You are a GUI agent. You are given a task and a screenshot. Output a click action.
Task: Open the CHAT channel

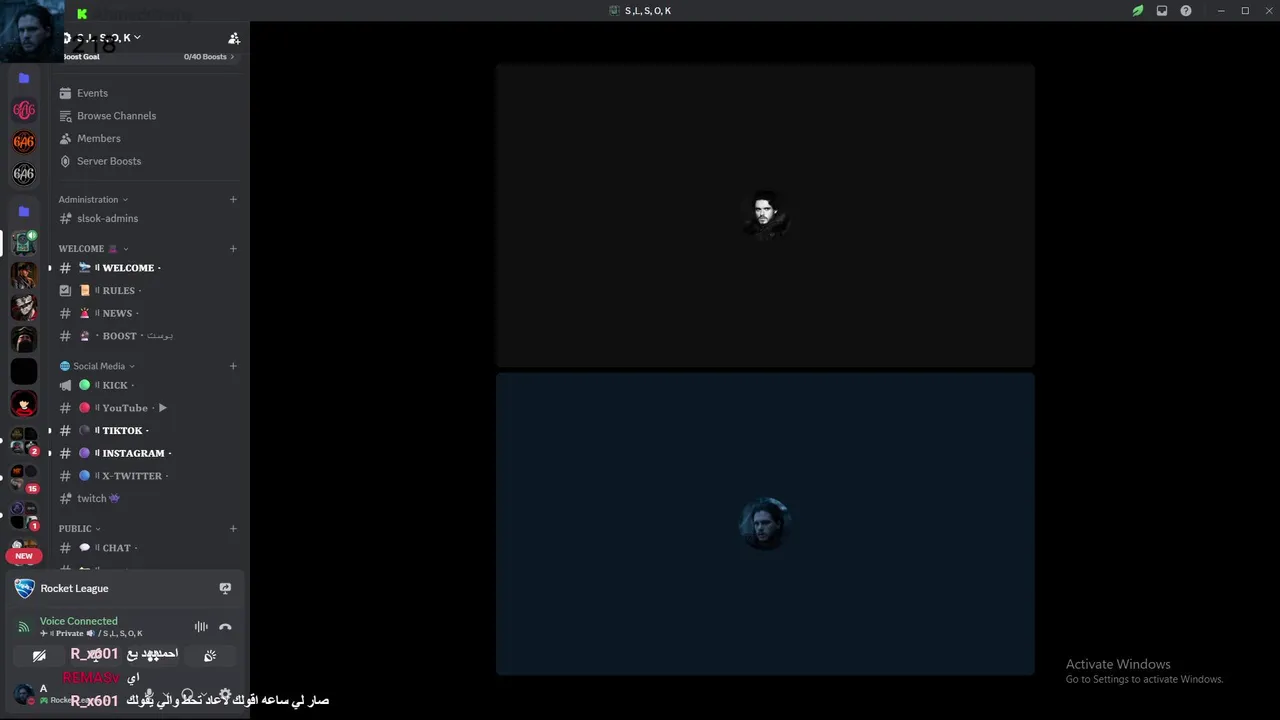coord(148,548)
